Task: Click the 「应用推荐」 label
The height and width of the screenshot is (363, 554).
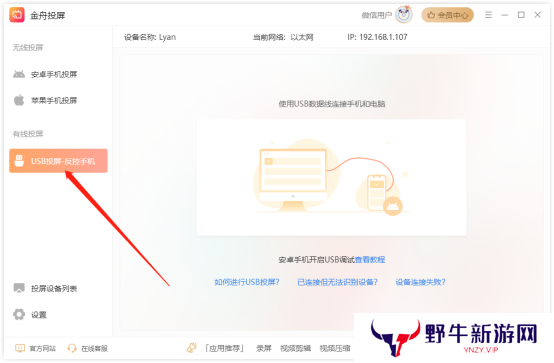Action: (x=225, y=349)
